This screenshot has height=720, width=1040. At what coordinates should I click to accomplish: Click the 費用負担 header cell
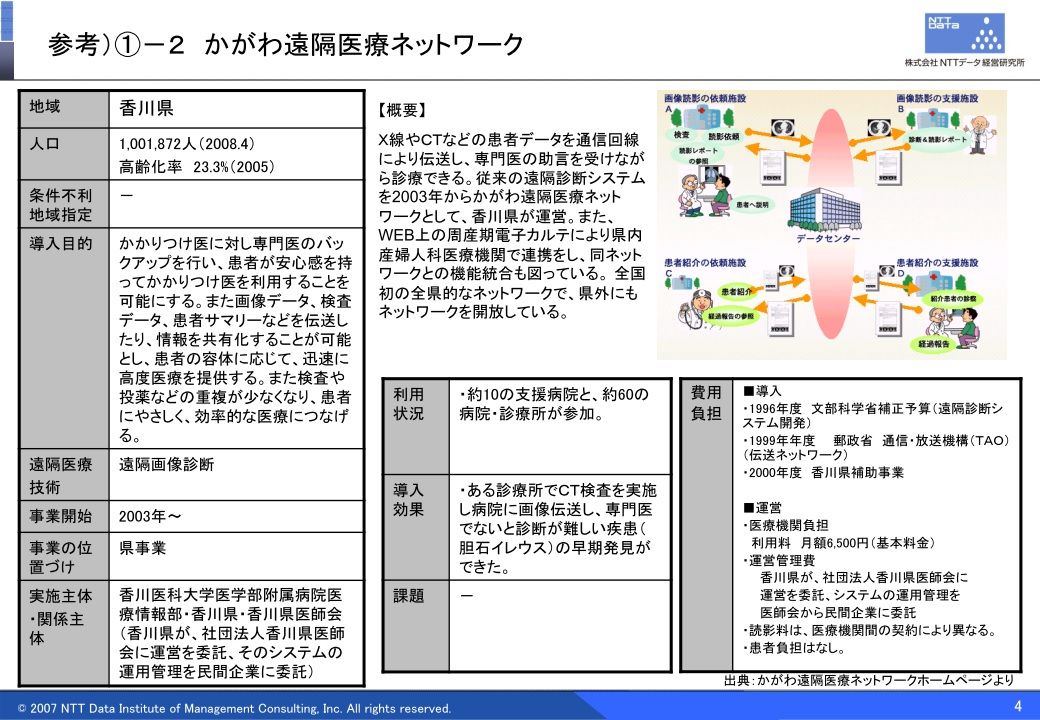706,525
